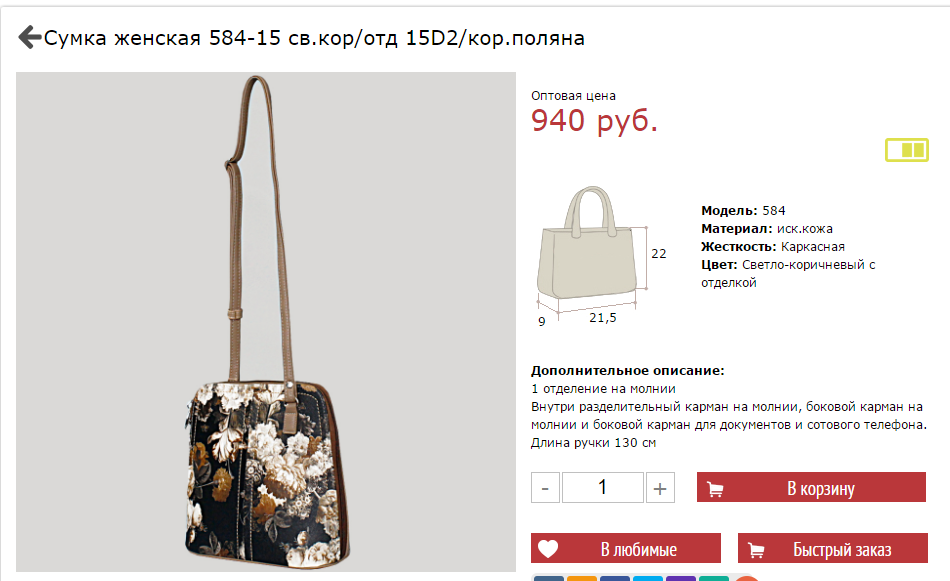Share via the teal green social button
950x581 pixels.
713,579
